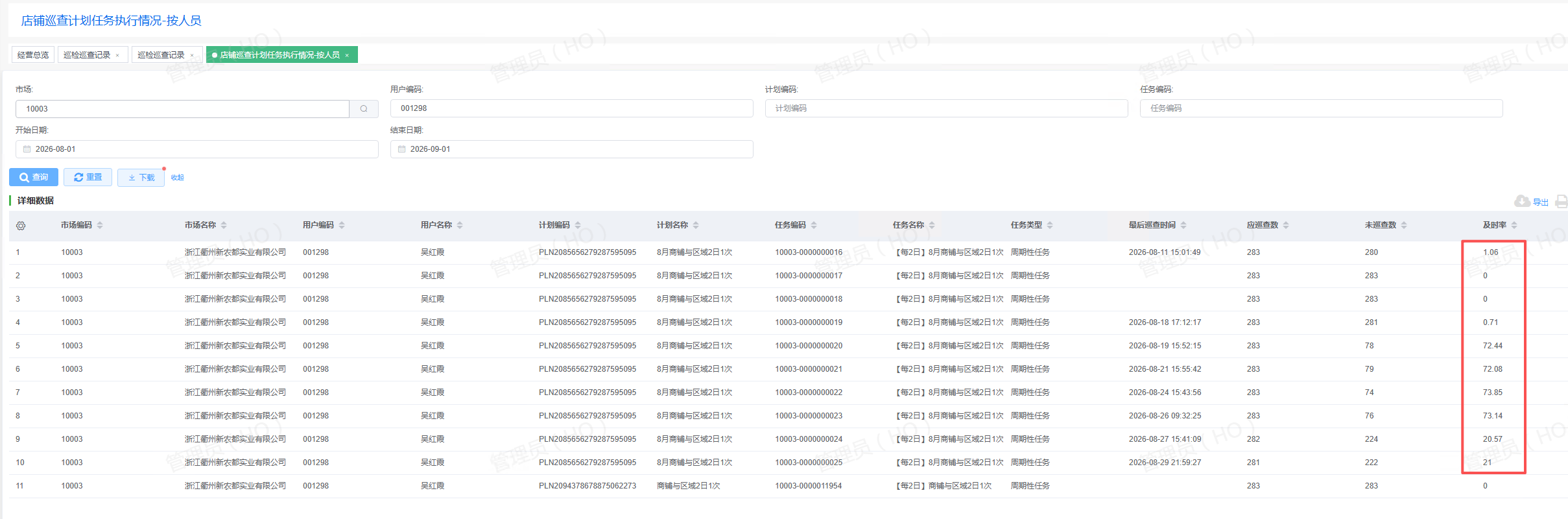Close the active 店铺巡查计划任务执行情况 tab
1568x519 pixels.
tap(347, 55)
